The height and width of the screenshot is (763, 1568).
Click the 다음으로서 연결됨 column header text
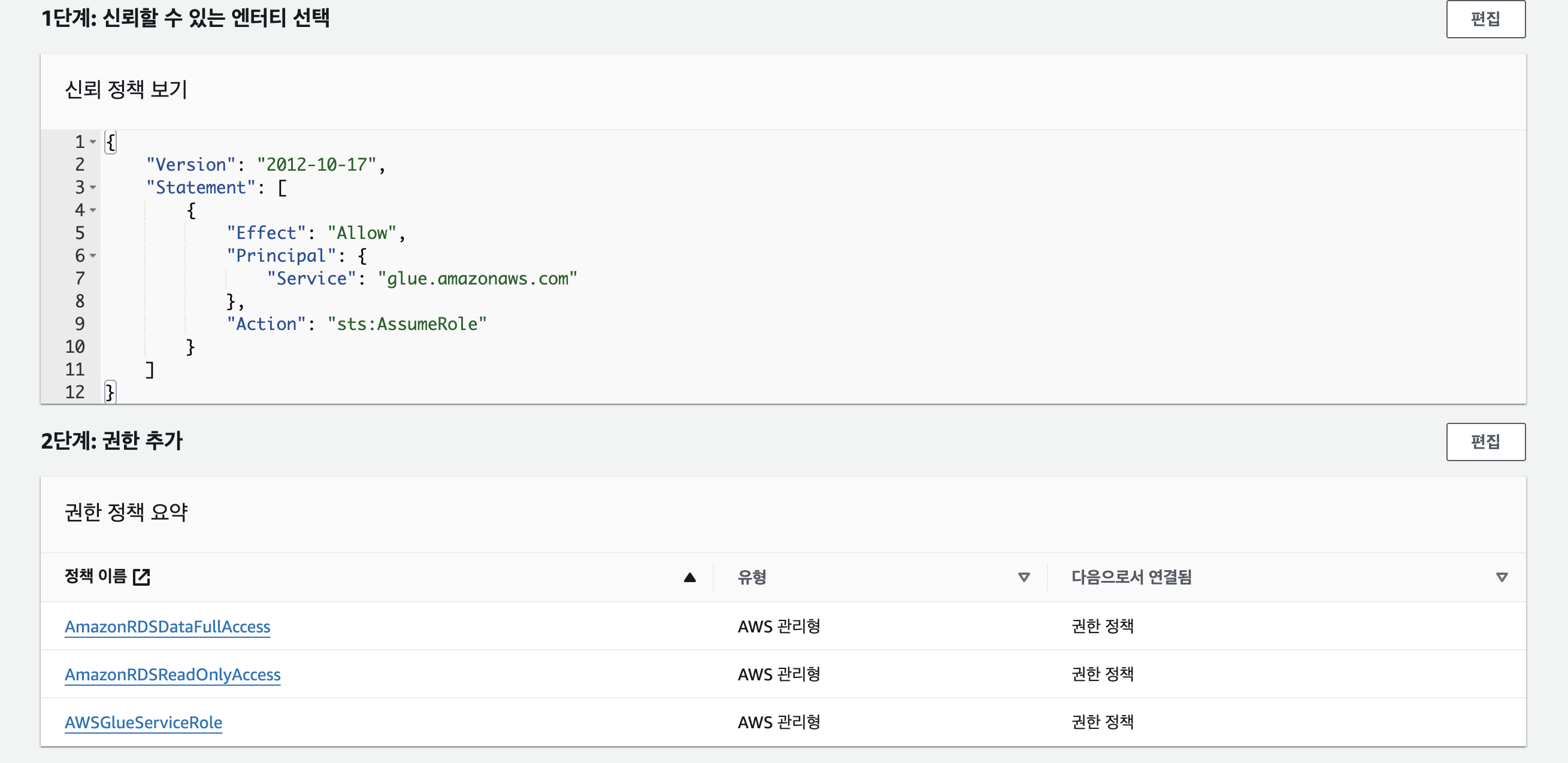click(1131, 577)
